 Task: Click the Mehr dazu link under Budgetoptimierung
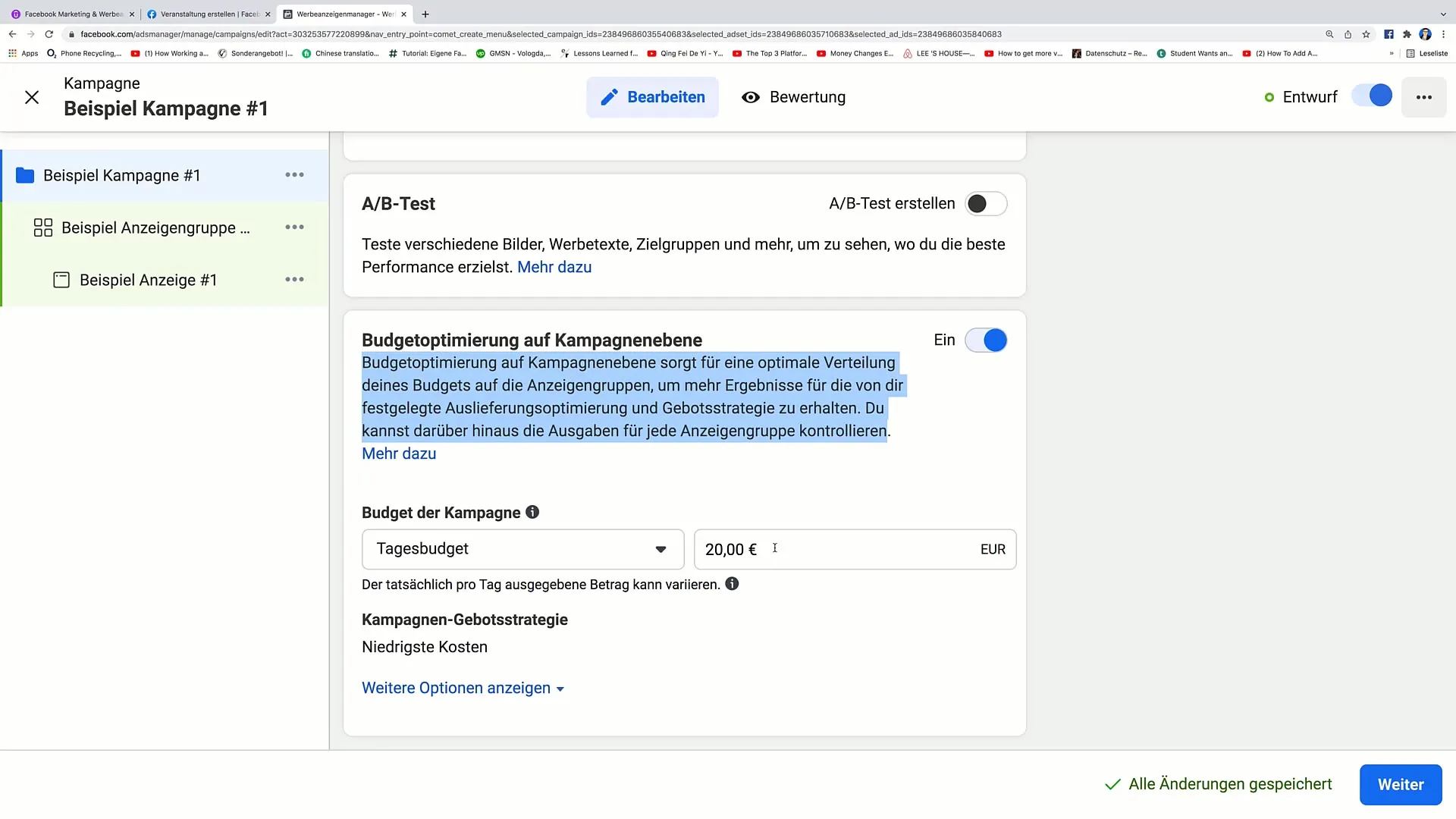point(398,453)
